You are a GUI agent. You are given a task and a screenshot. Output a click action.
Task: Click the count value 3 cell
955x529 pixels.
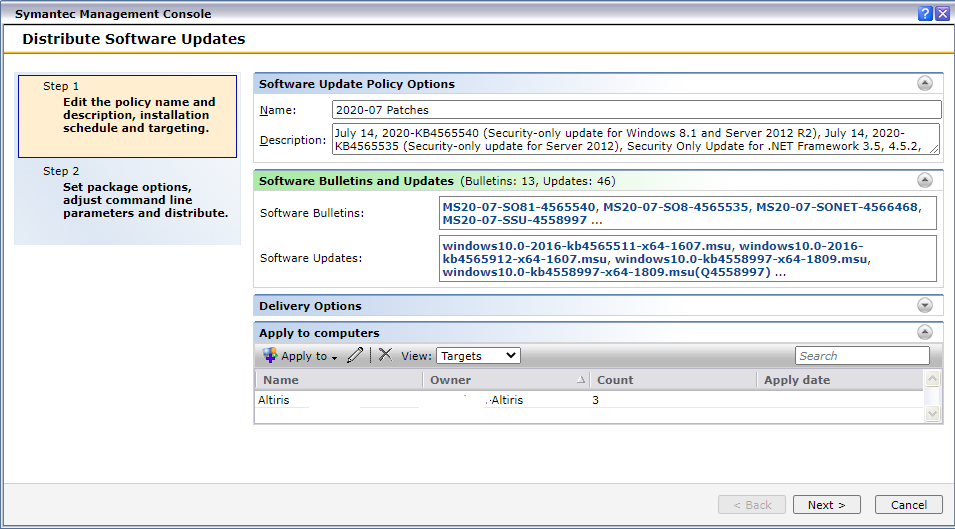595,400
